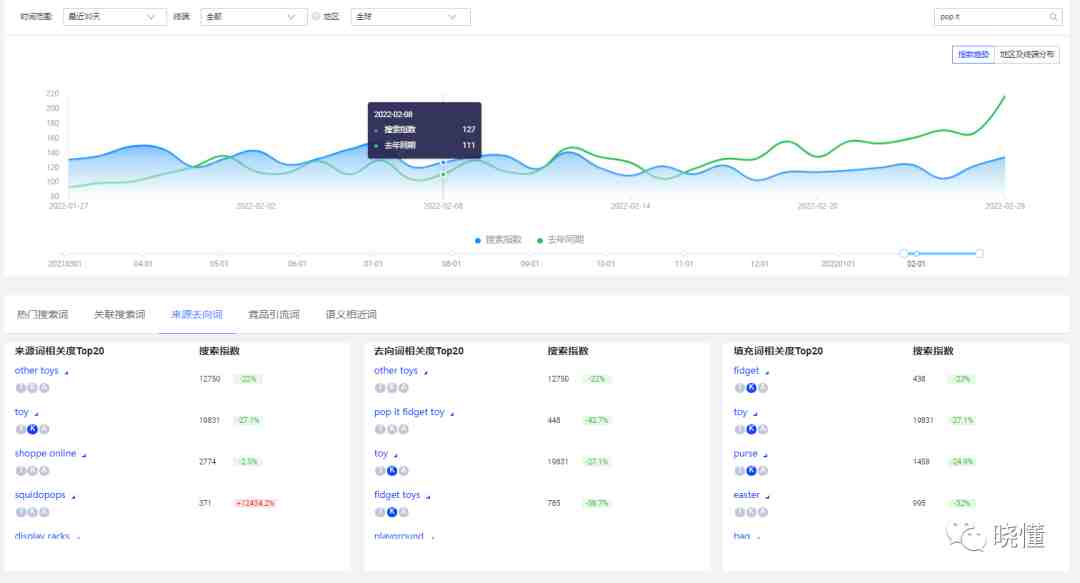
Task: Open the 'squidopops' keyword link
Action: 40,495
